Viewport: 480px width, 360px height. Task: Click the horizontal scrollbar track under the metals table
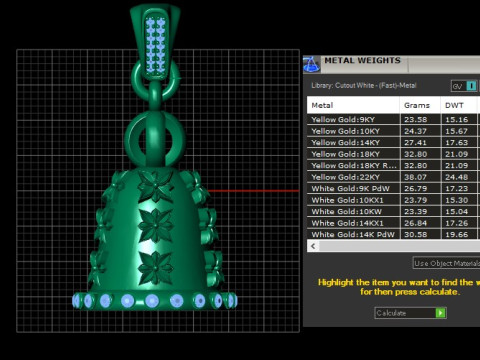pyautogui.click(x=399, y=246)
